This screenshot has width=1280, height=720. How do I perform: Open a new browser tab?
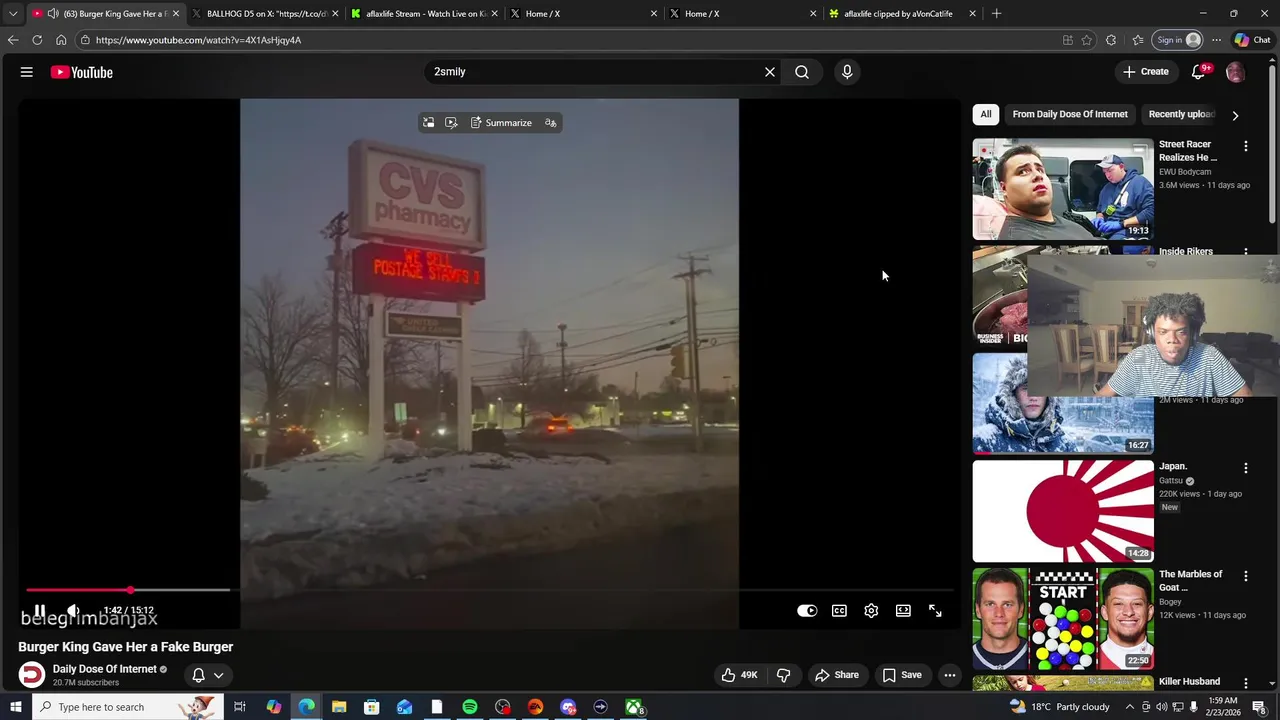996,14
